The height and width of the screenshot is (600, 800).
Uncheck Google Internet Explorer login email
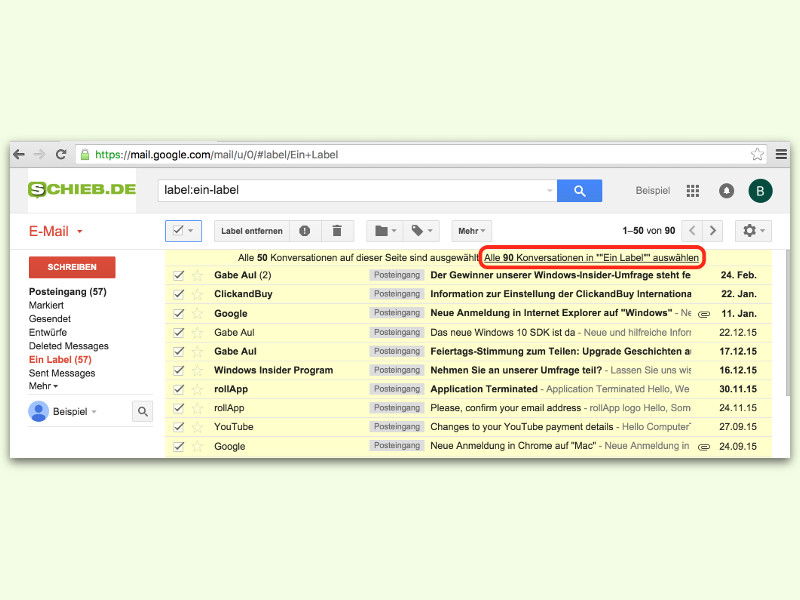click(x=178, y=313)
